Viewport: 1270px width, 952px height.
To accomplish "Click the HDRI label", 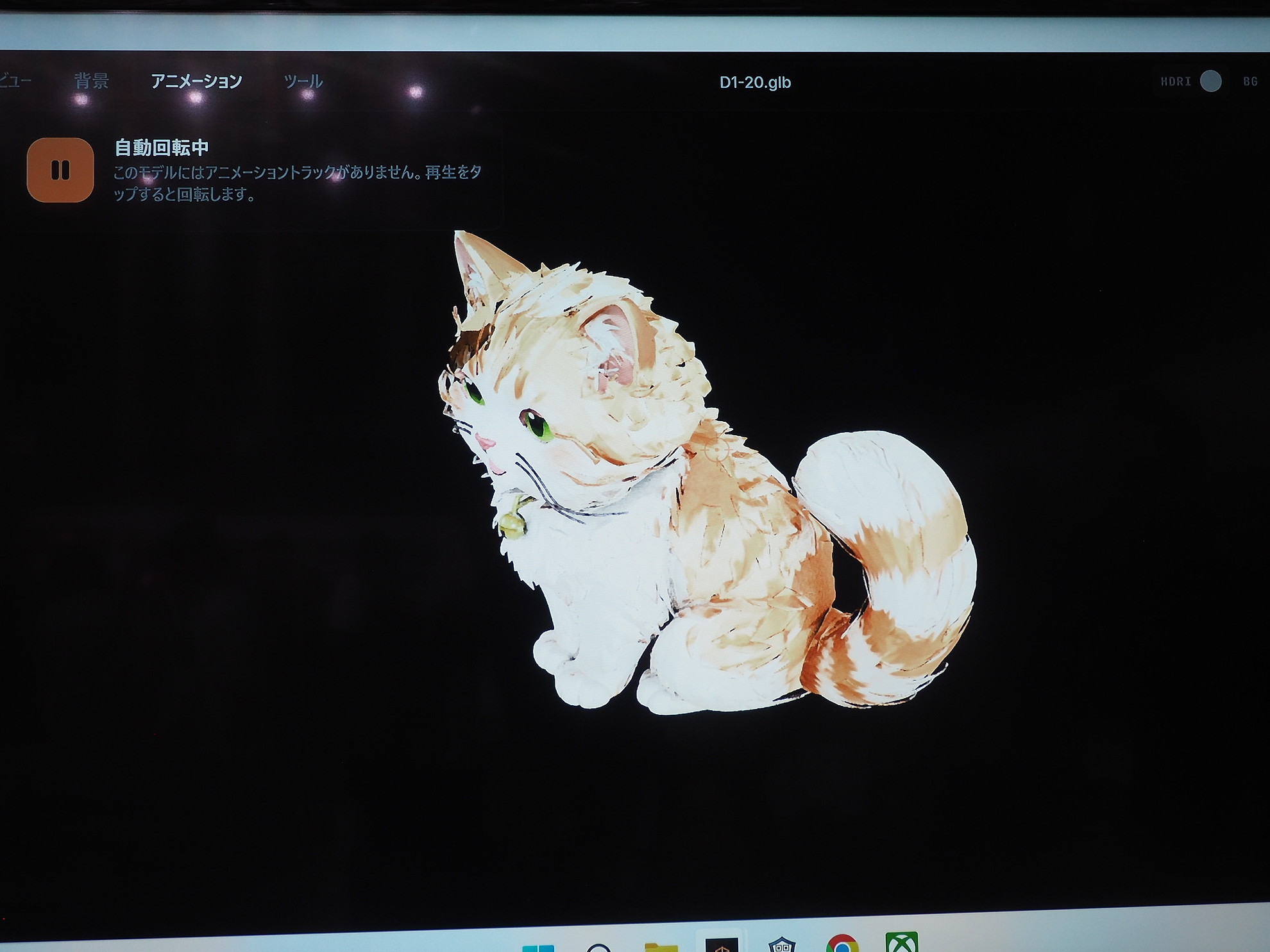I will (x=1176, y=81).
